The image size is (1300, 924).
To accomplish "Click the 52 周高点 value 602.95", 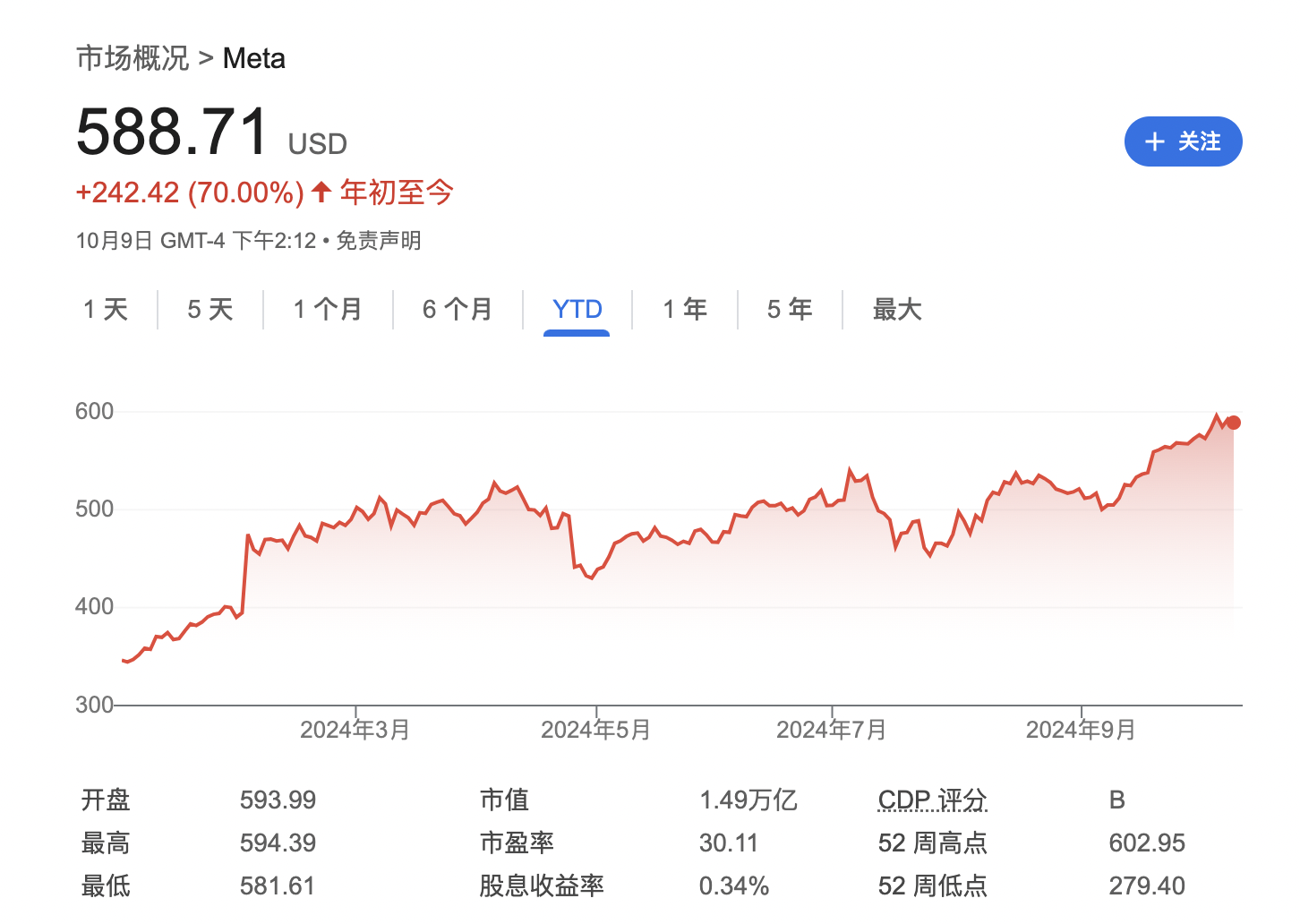I will tap(1146, 843).
